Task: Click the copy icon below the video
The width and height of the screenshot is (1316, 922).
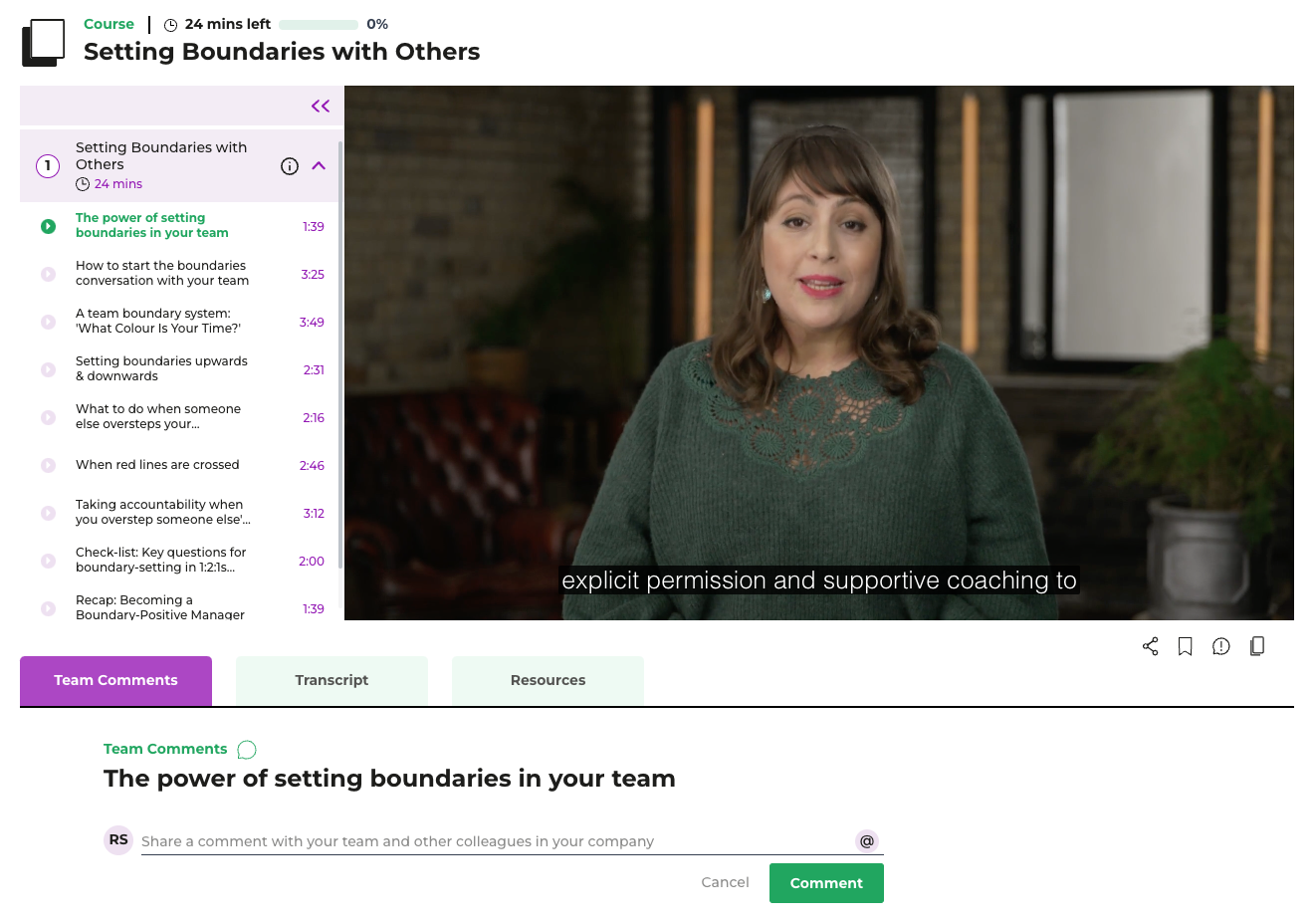Action: (1257, 646)
